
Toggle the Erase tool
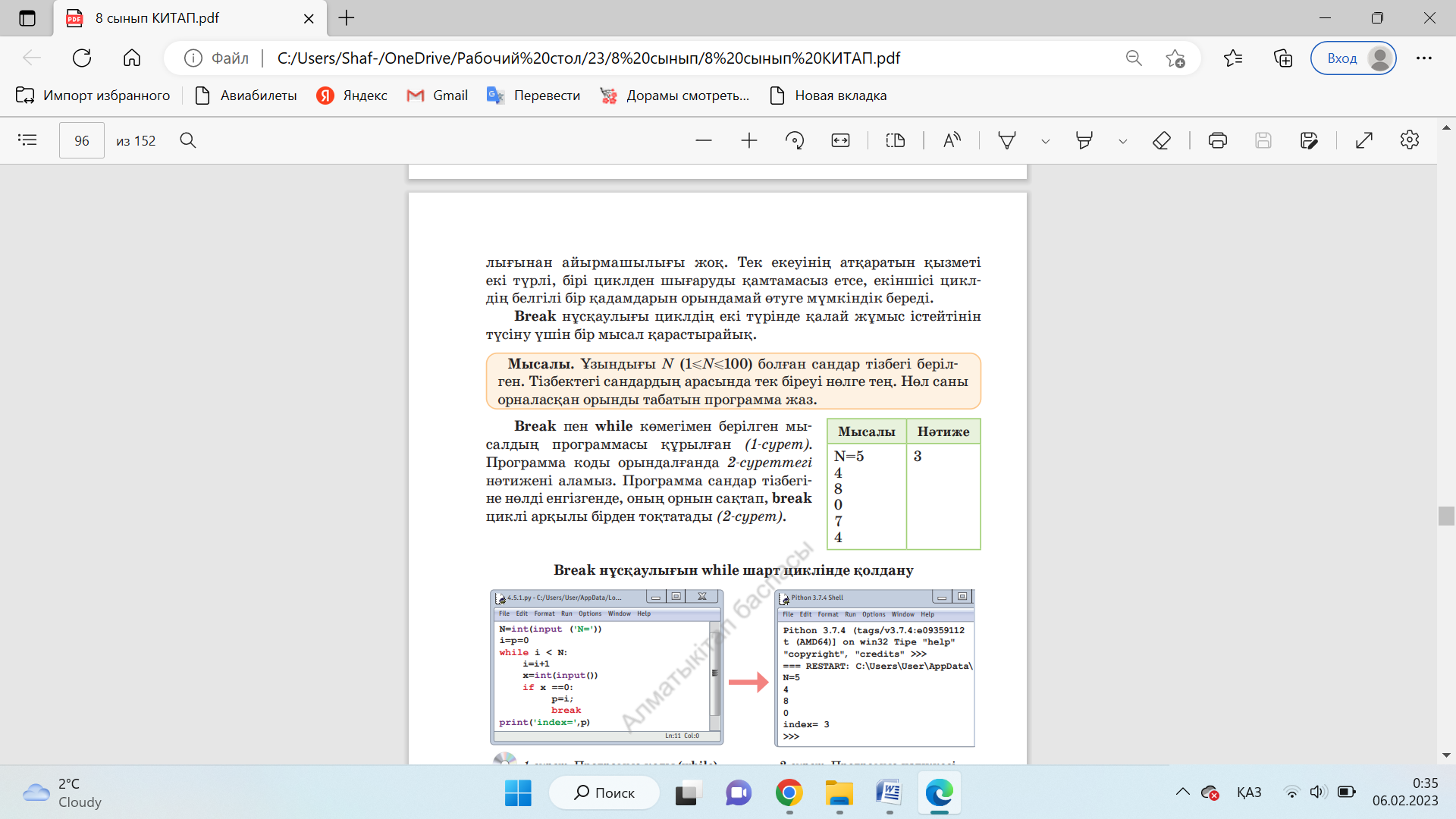(x=1162, y=140)
